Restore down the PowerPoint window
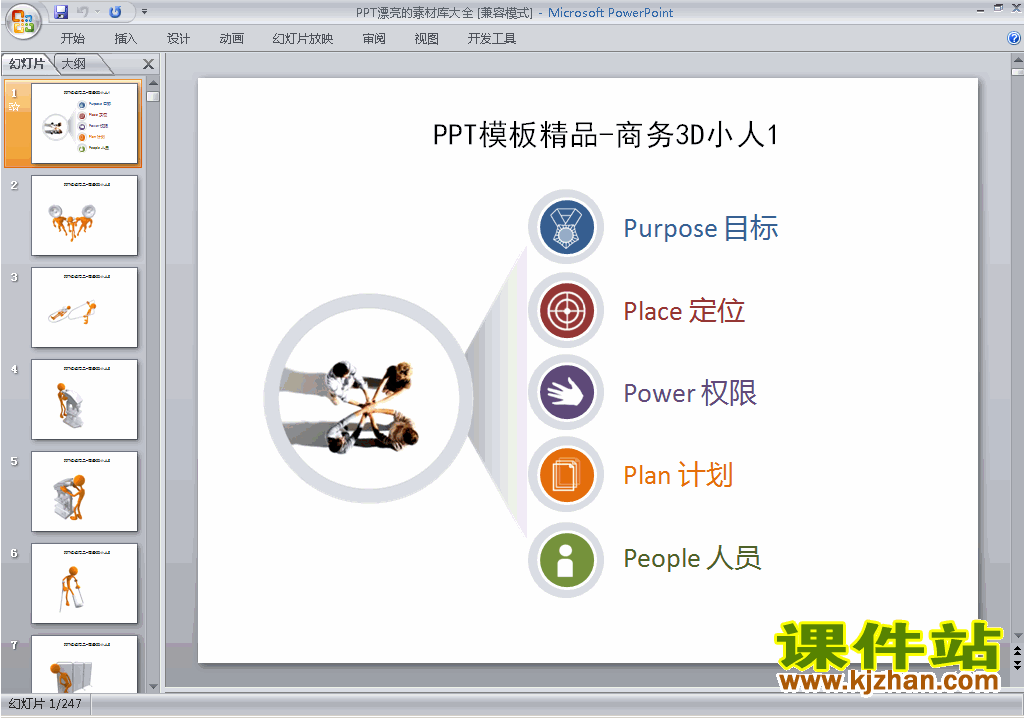The image size is (1024, 718). pyautogui.click(x=998, y=8)
